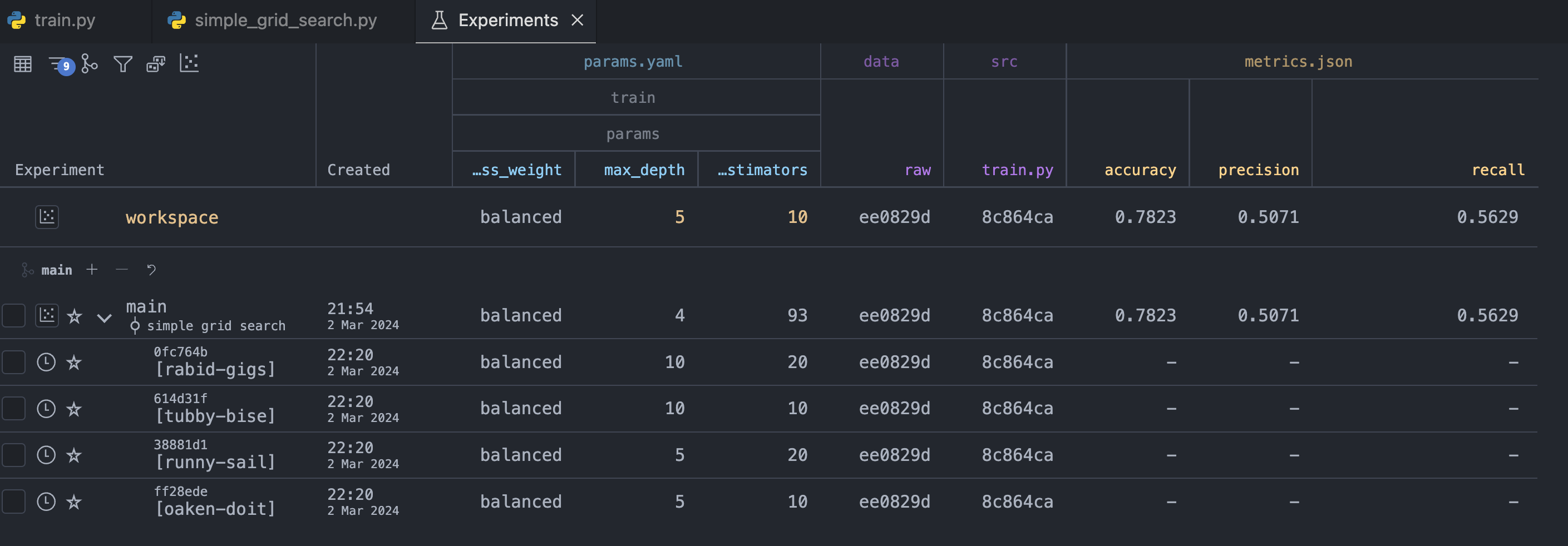
Task: Open the filter funnel icon
Action: click(x=123, y=64)
